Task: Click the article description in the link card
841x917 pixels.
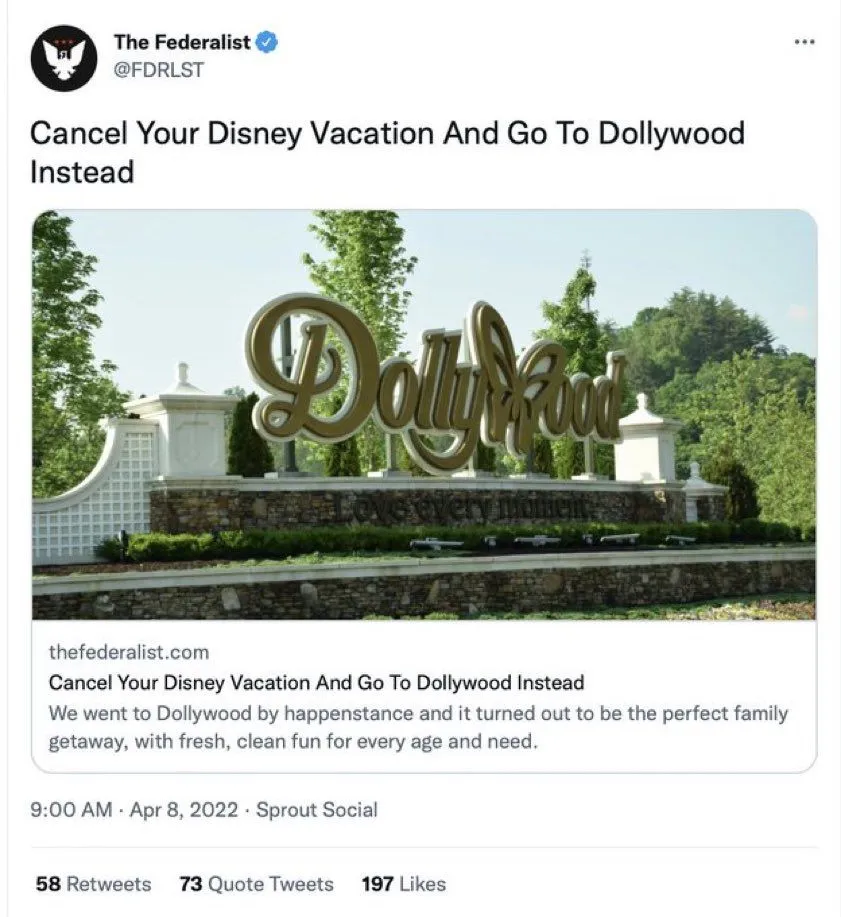Action: point(418,728)
